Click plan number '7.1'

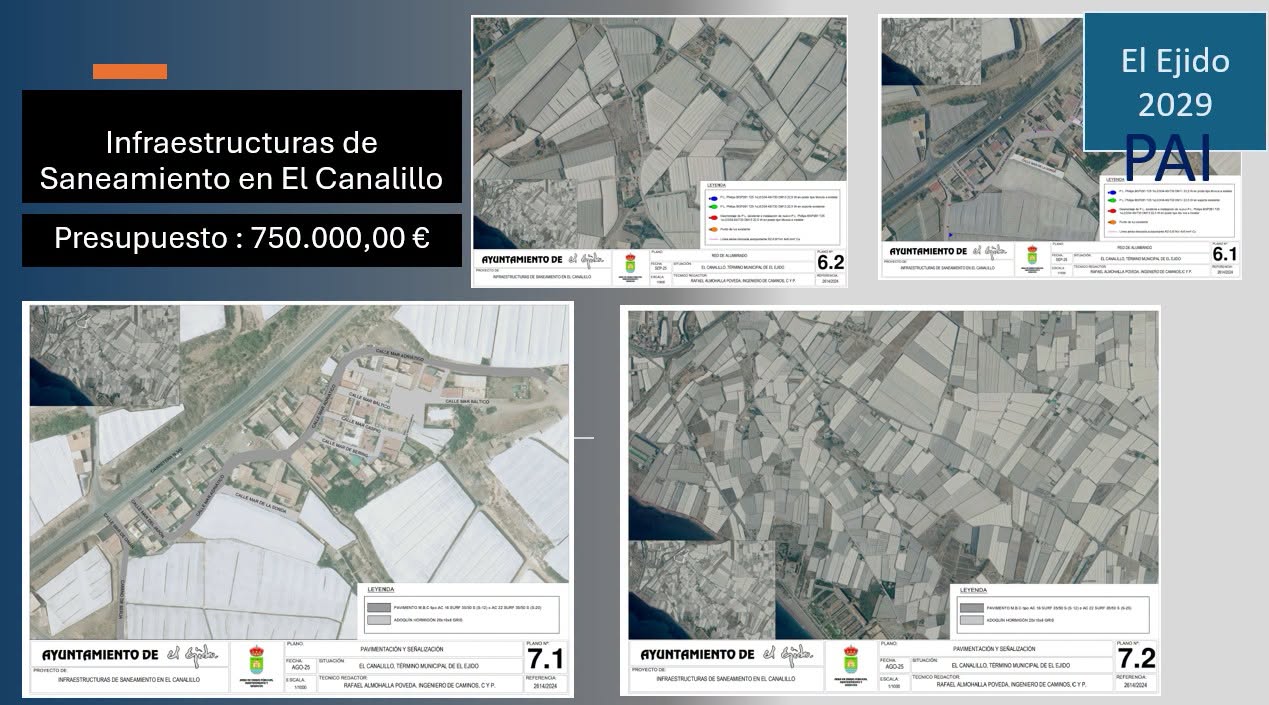[545, 661]
